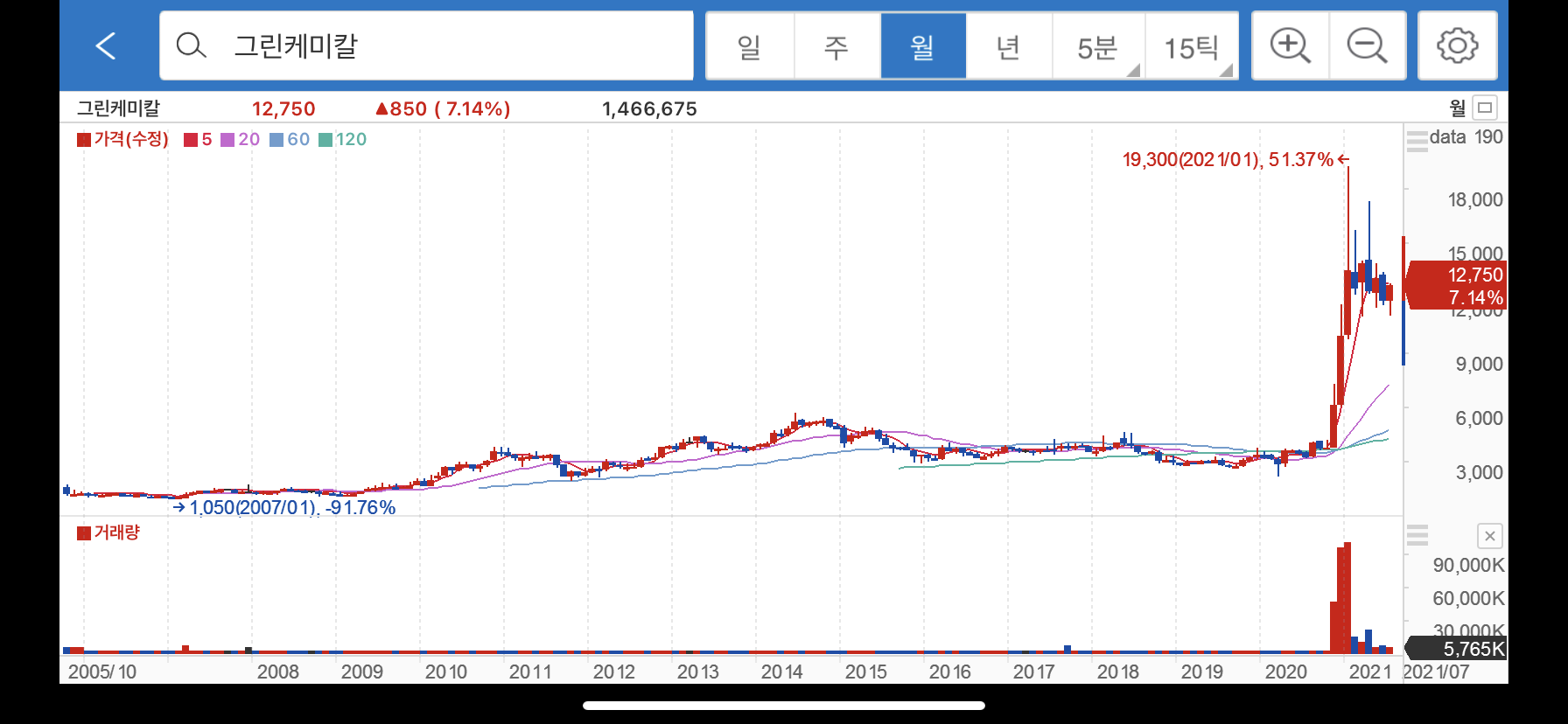Tap the 12,750 price in the header row
The height and width of the screenshot is (724, 1568).
pos(283,108)
